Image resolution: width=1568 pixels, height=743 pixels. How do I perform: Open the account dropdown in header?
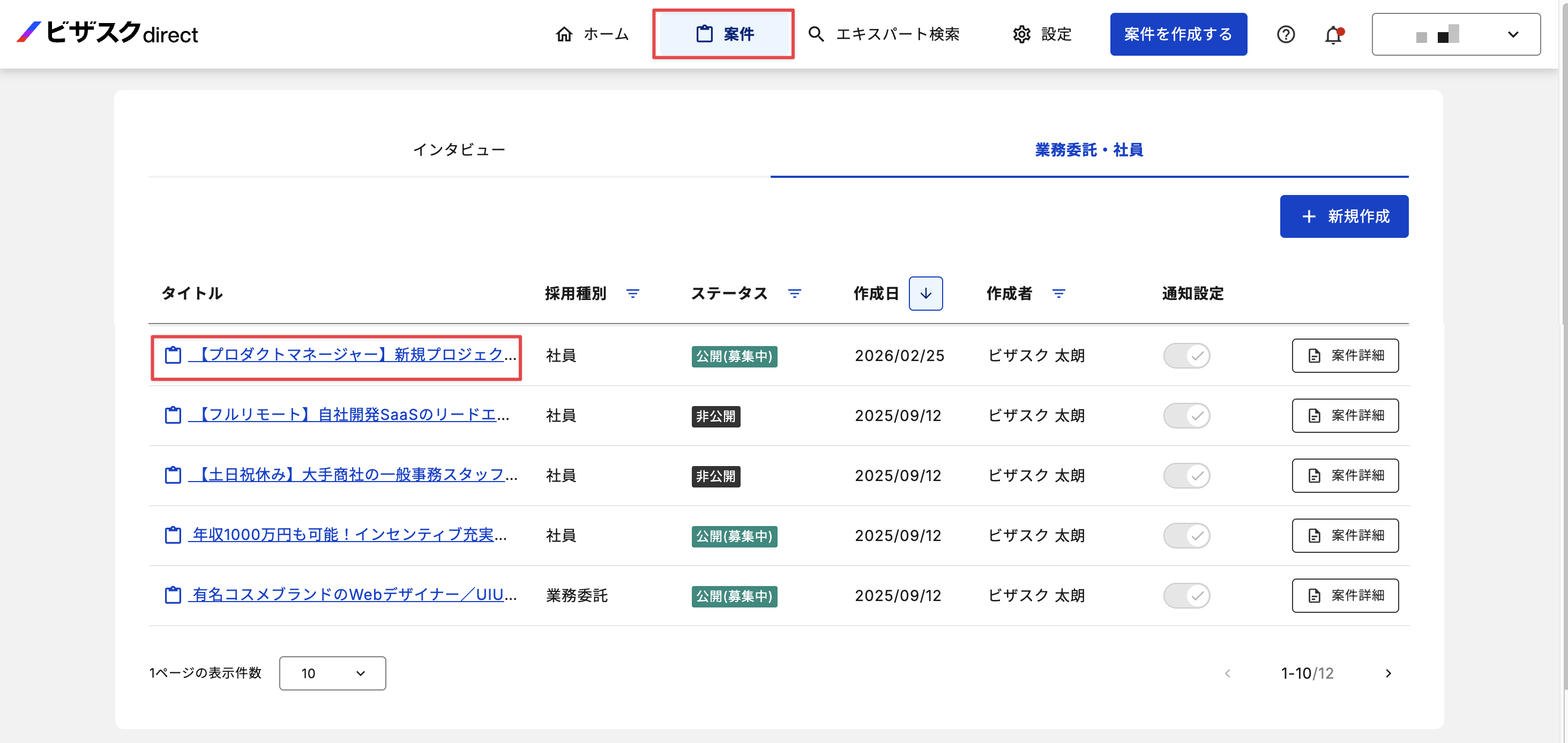click(1456, 34)
